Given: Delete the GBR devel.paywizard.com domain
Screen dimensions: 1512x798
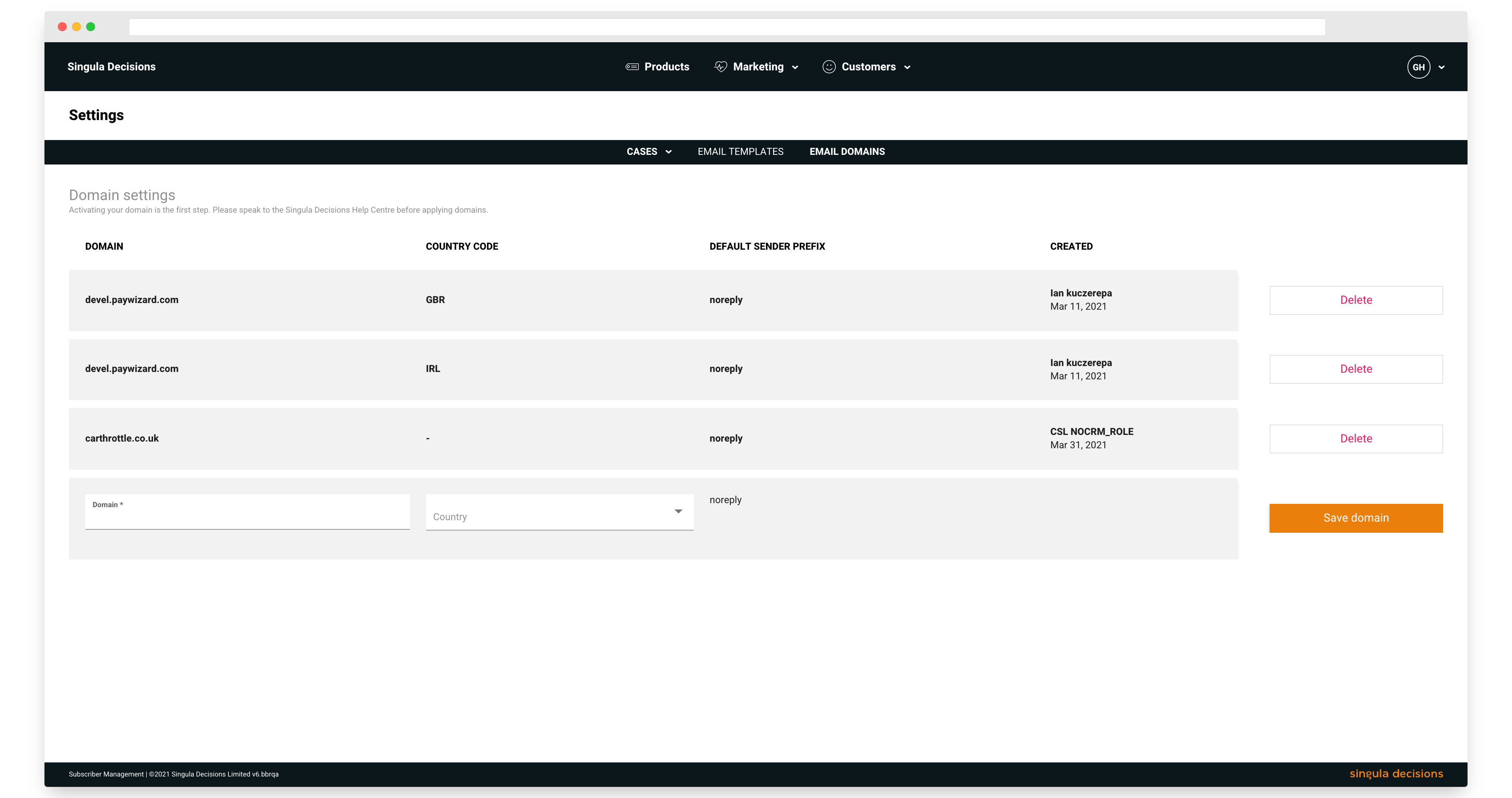Looking at the screenshot, I should [1355, 300].
